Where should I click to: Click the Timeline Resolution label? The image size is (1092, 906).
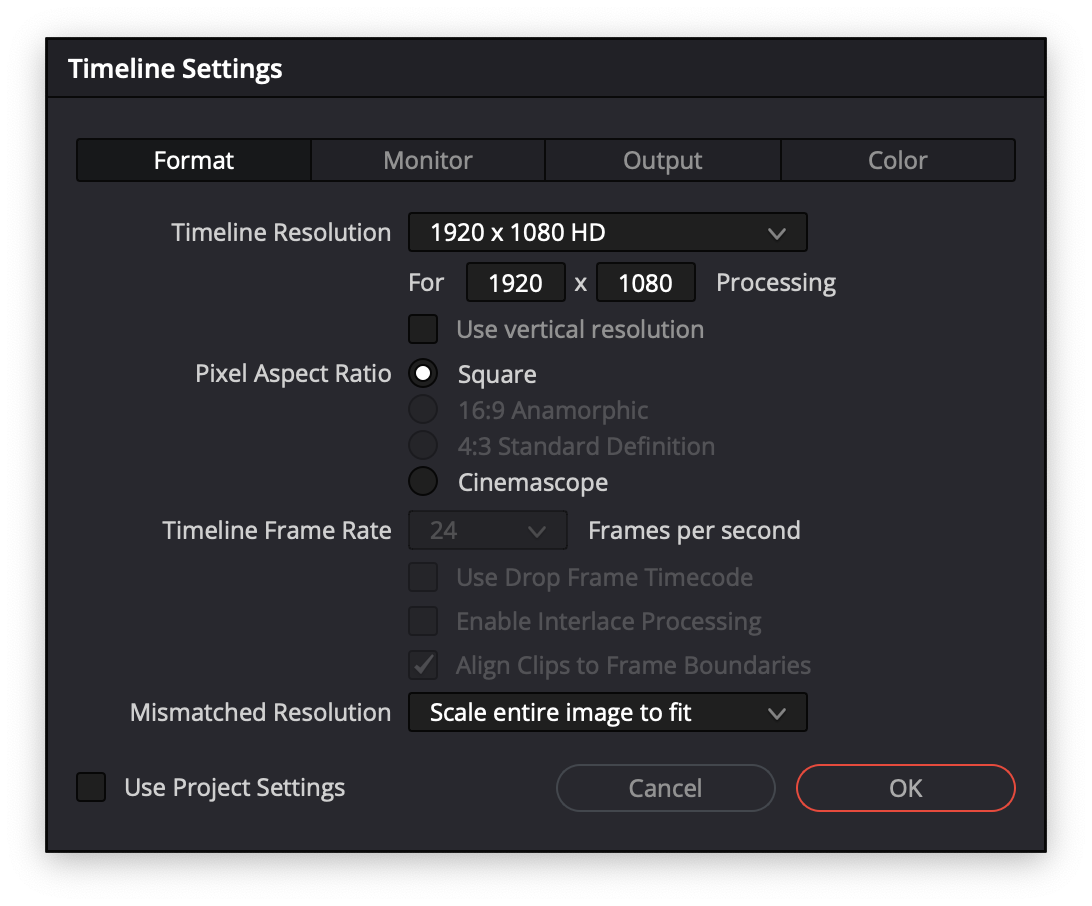pos(281,233)
